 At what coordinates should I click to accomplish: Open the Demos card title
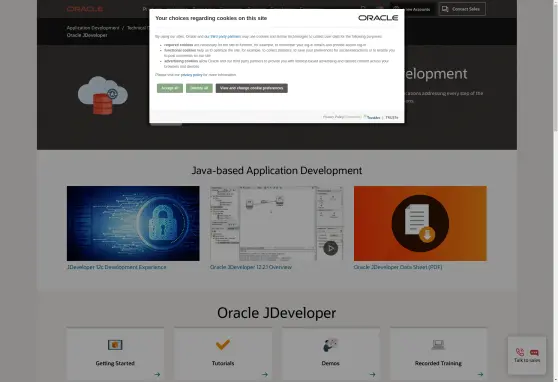coord(330,363)
